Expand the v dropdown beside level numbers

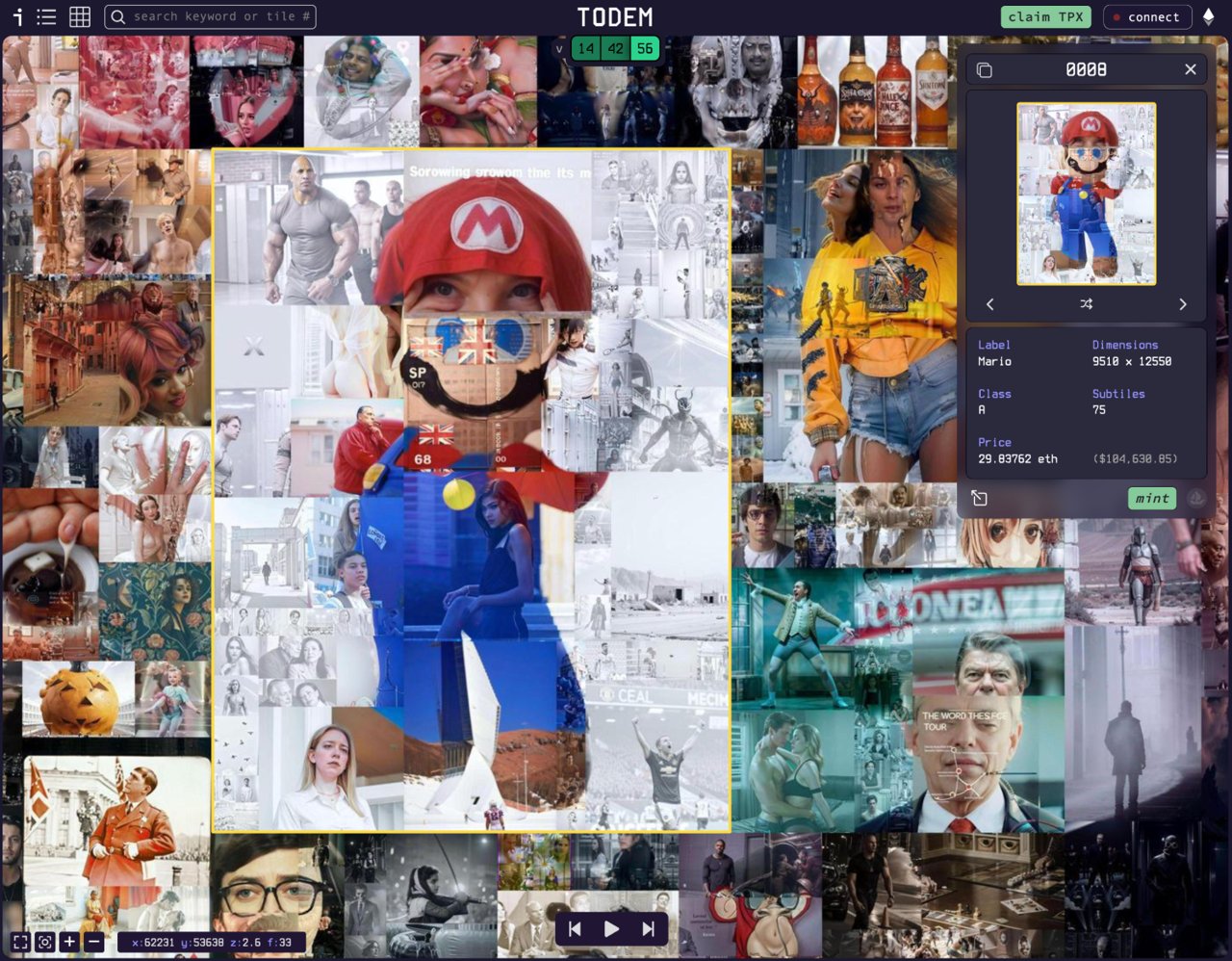[559, 48]
